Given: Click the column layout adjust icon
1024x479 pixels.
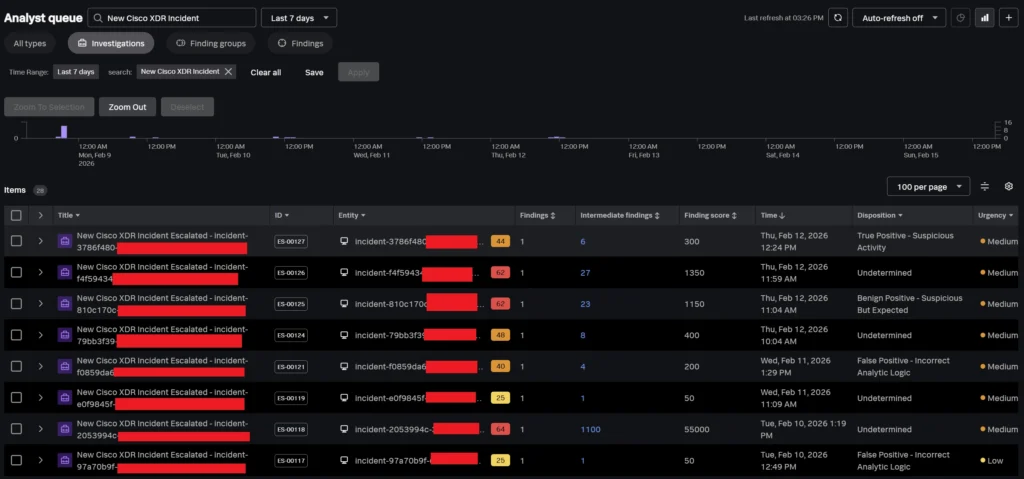Looking at the screenshot, I should click(985, 186).
